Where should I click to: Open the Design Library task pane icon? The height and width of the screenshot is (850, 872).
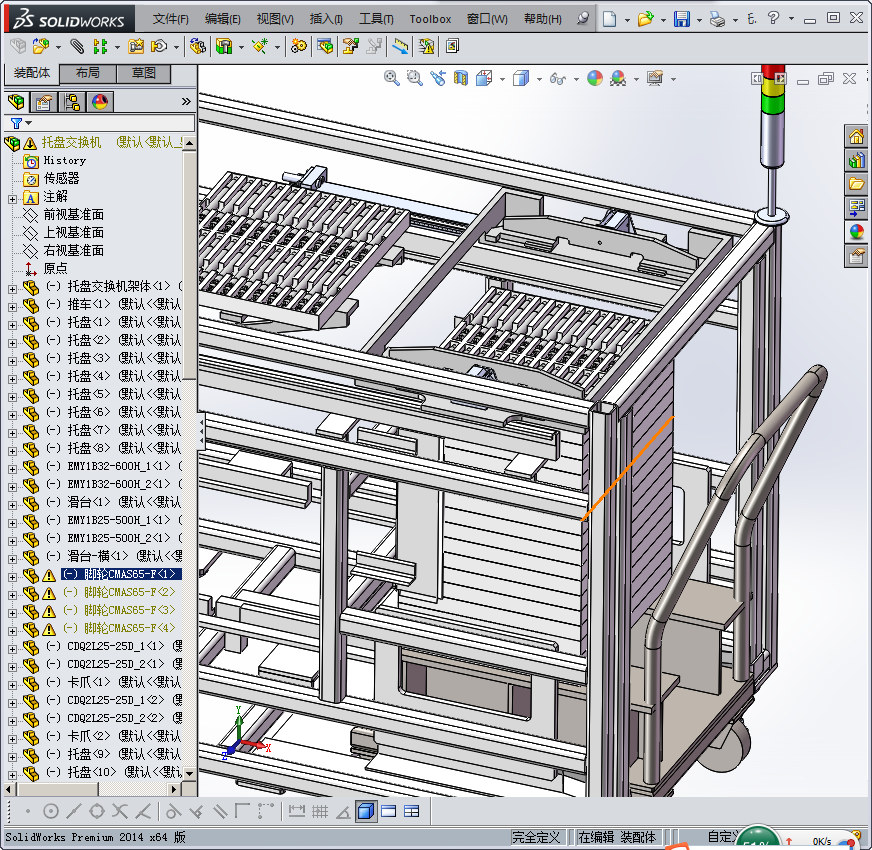tap(856, 161)
